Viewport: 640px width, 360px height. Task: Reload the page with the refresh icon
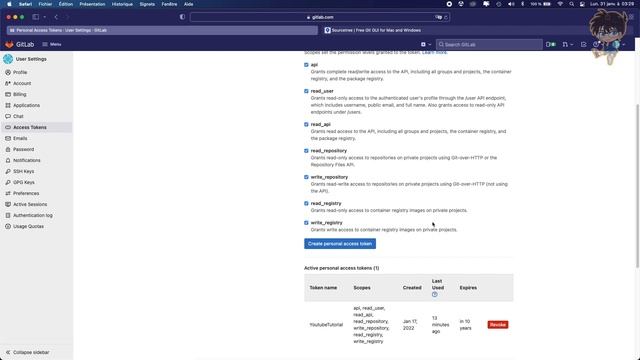click(446, 17)
